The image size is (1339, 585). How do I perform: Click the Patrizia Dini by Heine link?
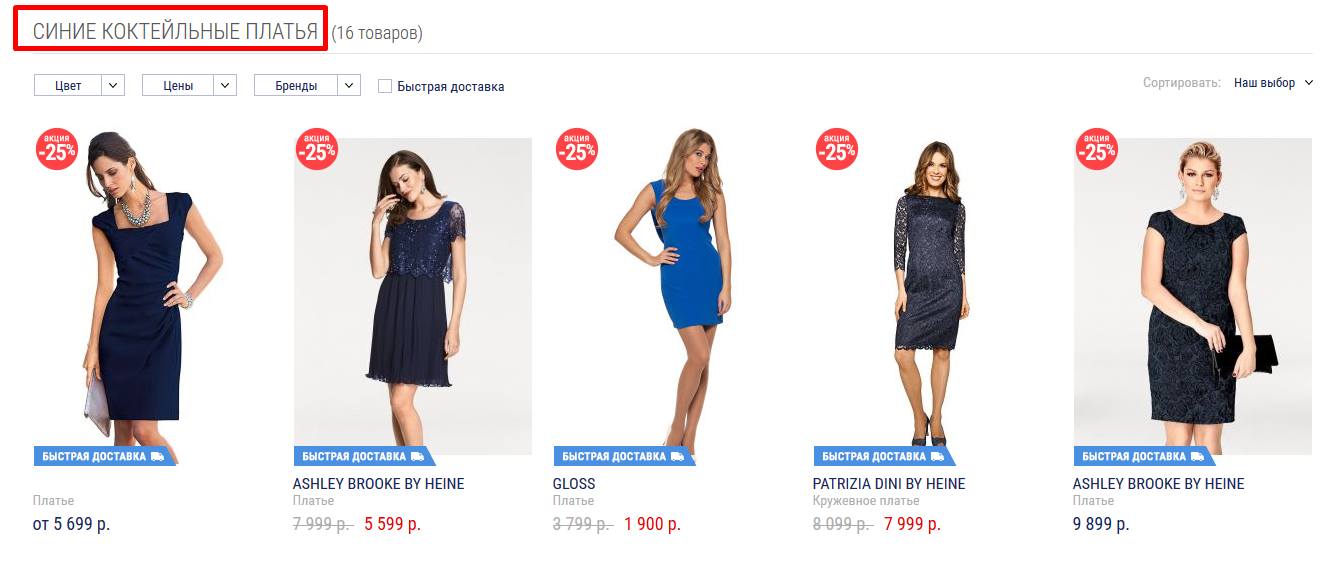(x=889, y=484)
